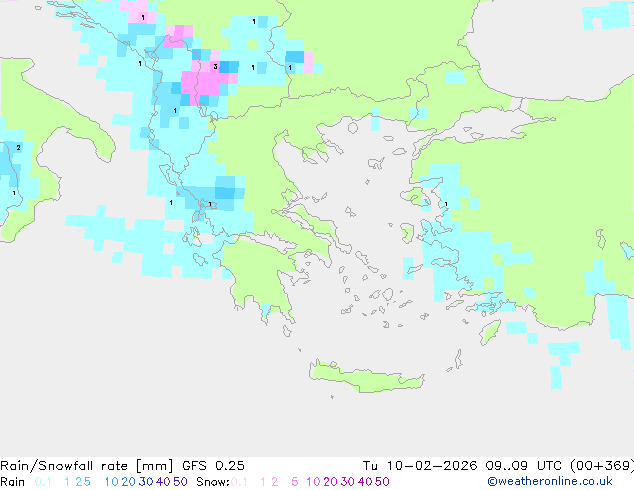Image resolution: width=634 pixels, height=490 pixels.
Task: Select the Snow legend value 20
Action: coord(330,482)
